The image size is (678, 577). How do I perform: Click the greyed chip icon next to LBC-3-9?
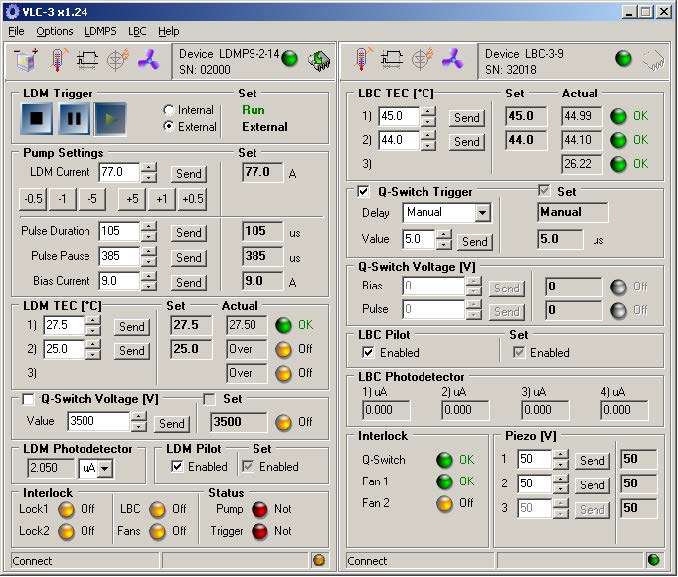pos(653,61)
